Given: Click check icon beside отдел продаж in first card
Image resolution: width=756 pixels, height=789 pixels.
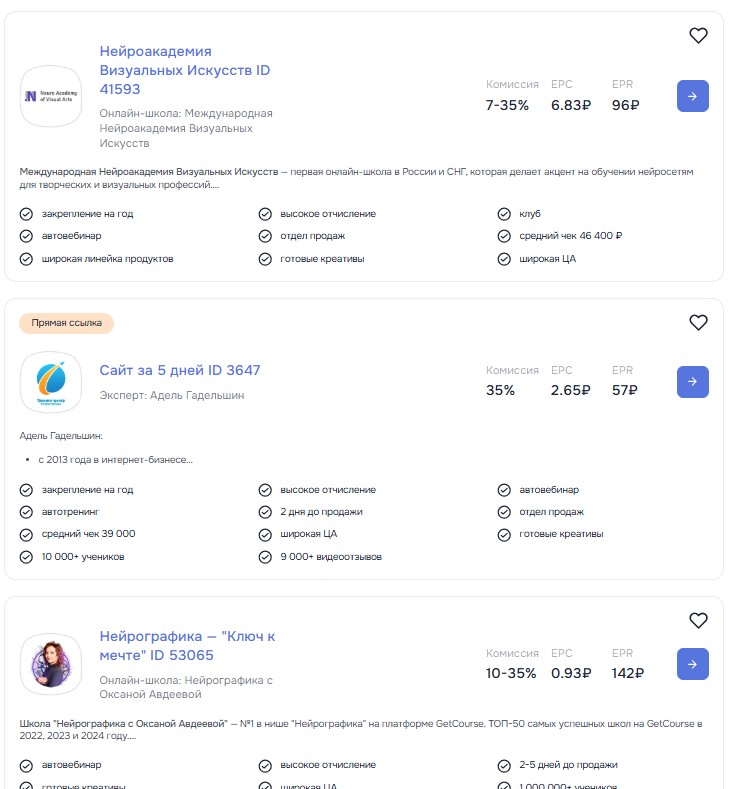Looking at the screenshot, I should pos(265,236).
